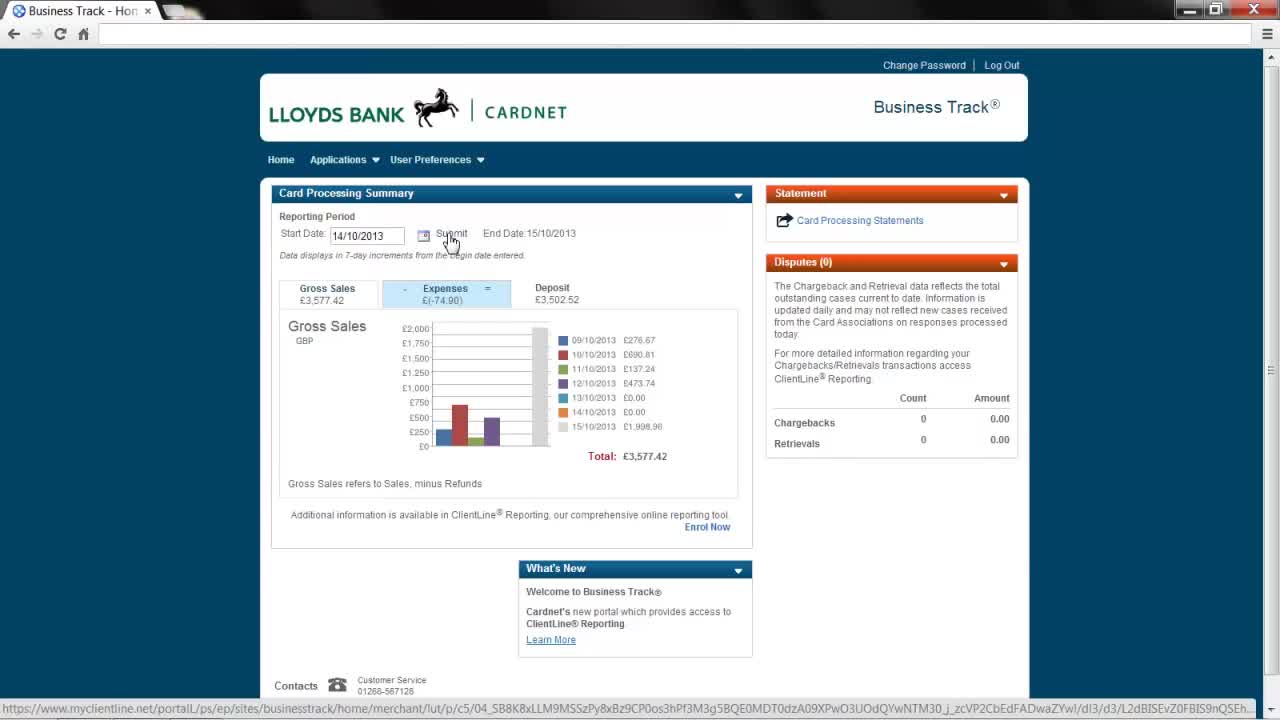1280x720 pixels.
Task: Collapse the Disputes panel
Action: (1003, 264)
